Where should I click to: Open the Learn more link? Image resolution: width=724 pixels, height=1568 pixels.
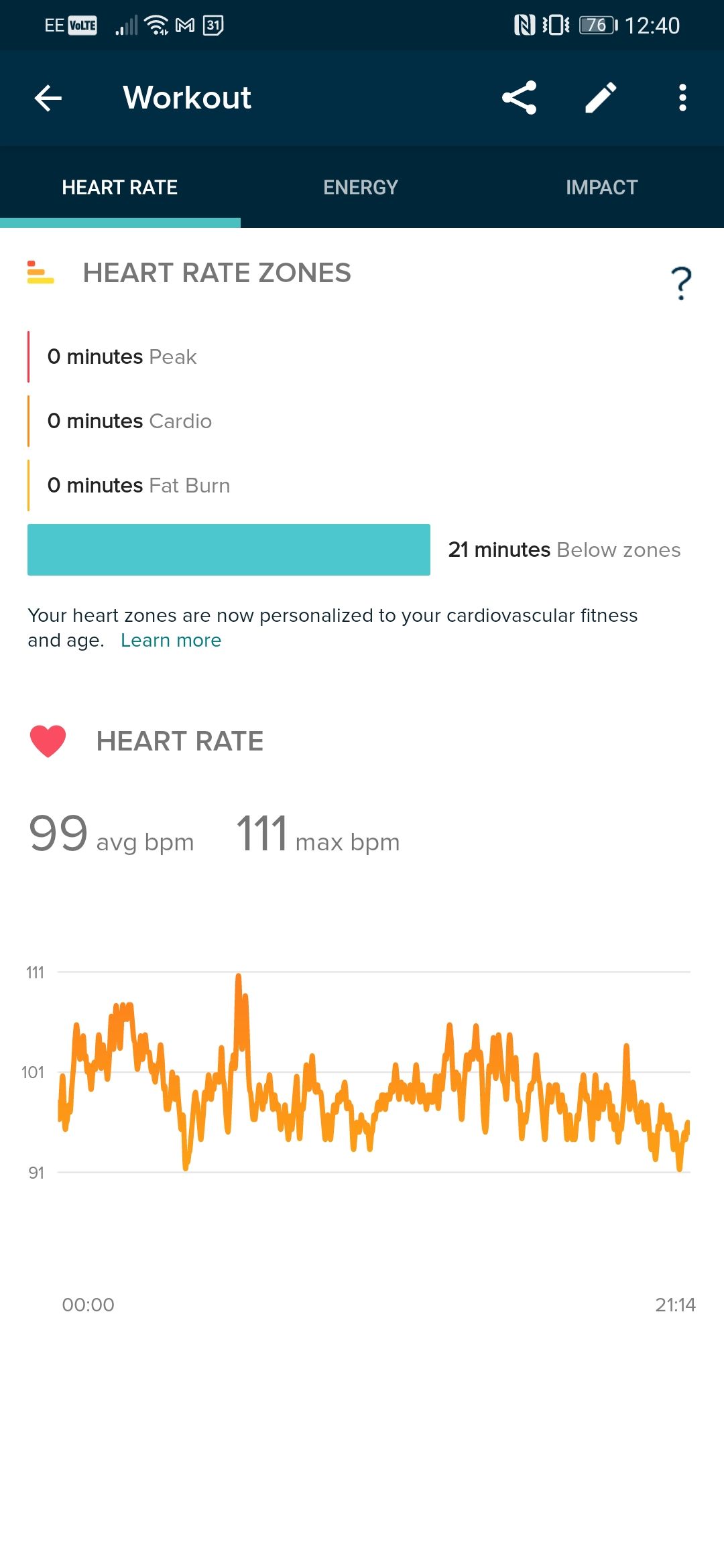coord(171,640)
